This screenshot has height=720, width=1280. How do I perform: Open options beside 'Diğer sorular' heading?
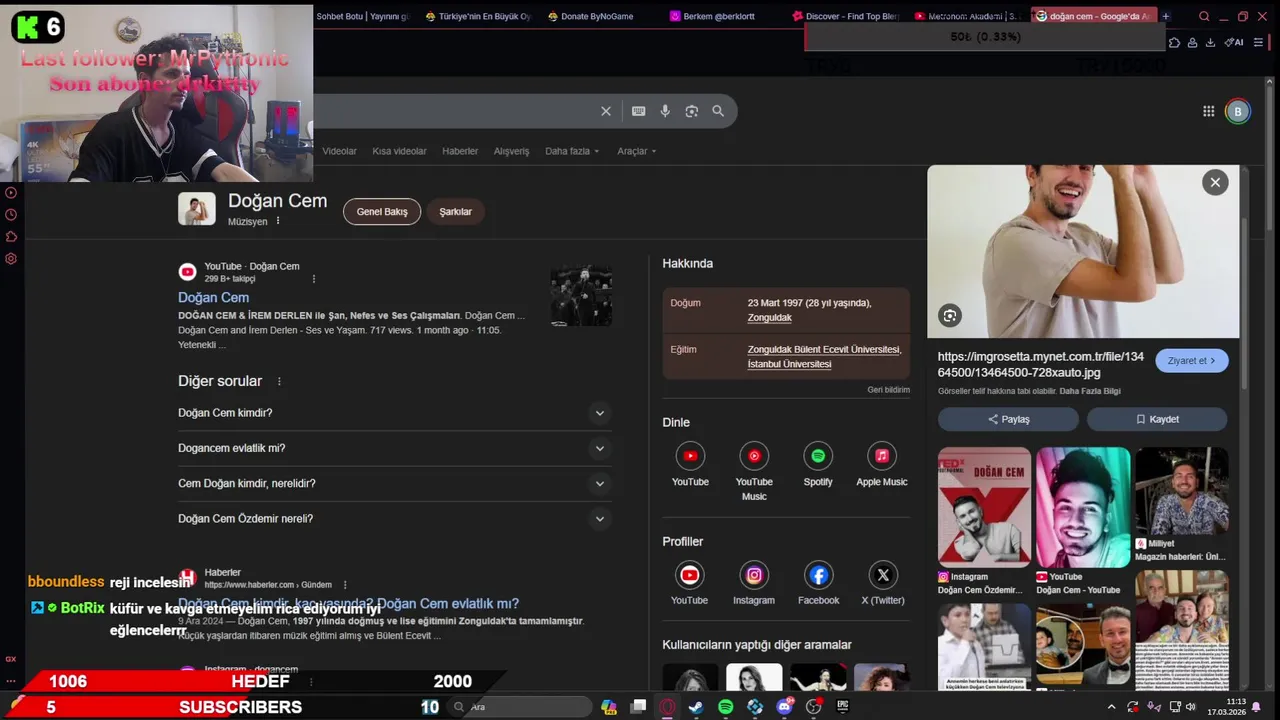pyautogui.click(x=279, y=381)
